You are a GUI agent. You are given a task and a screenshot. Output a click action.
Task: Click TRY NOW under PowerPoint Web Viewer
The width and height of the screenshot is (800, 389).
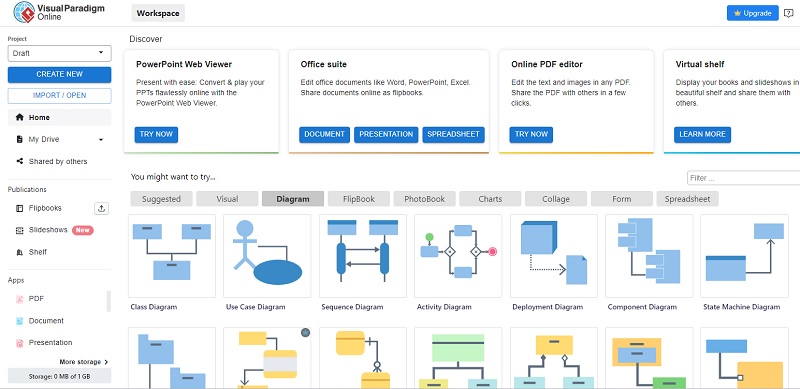tap(156, 135)
